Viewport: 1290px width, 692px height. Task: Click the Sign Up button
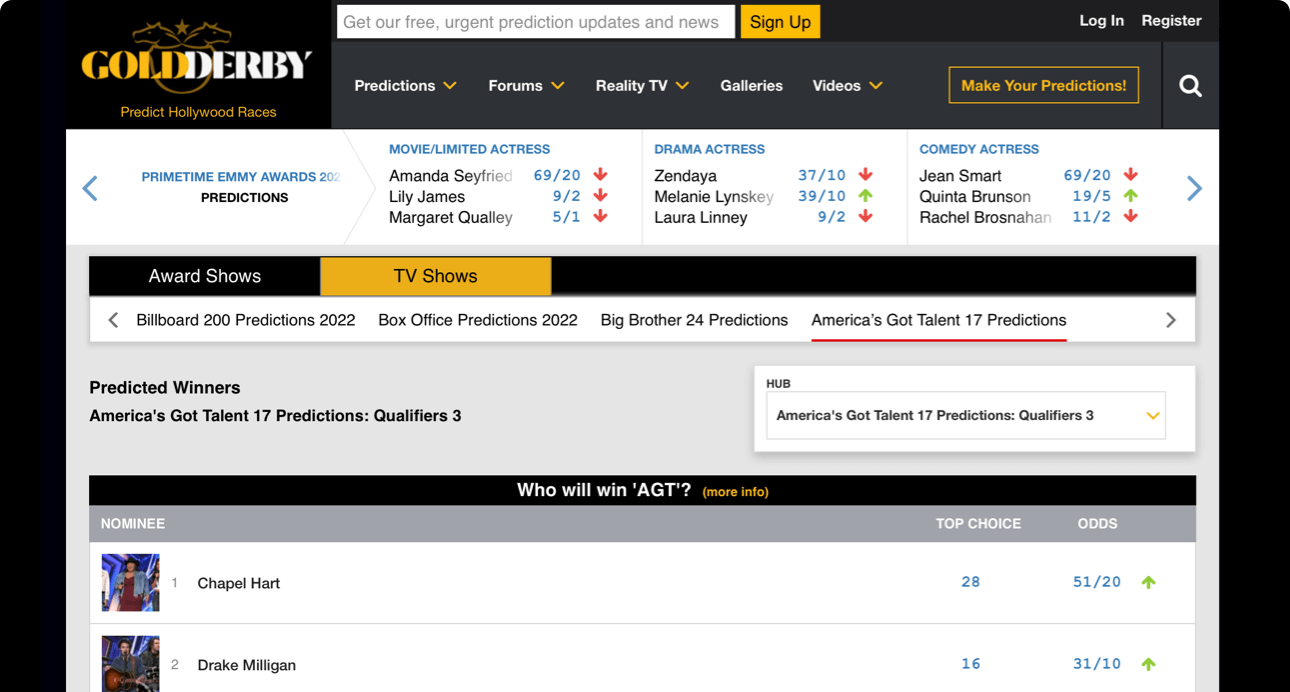780,22
